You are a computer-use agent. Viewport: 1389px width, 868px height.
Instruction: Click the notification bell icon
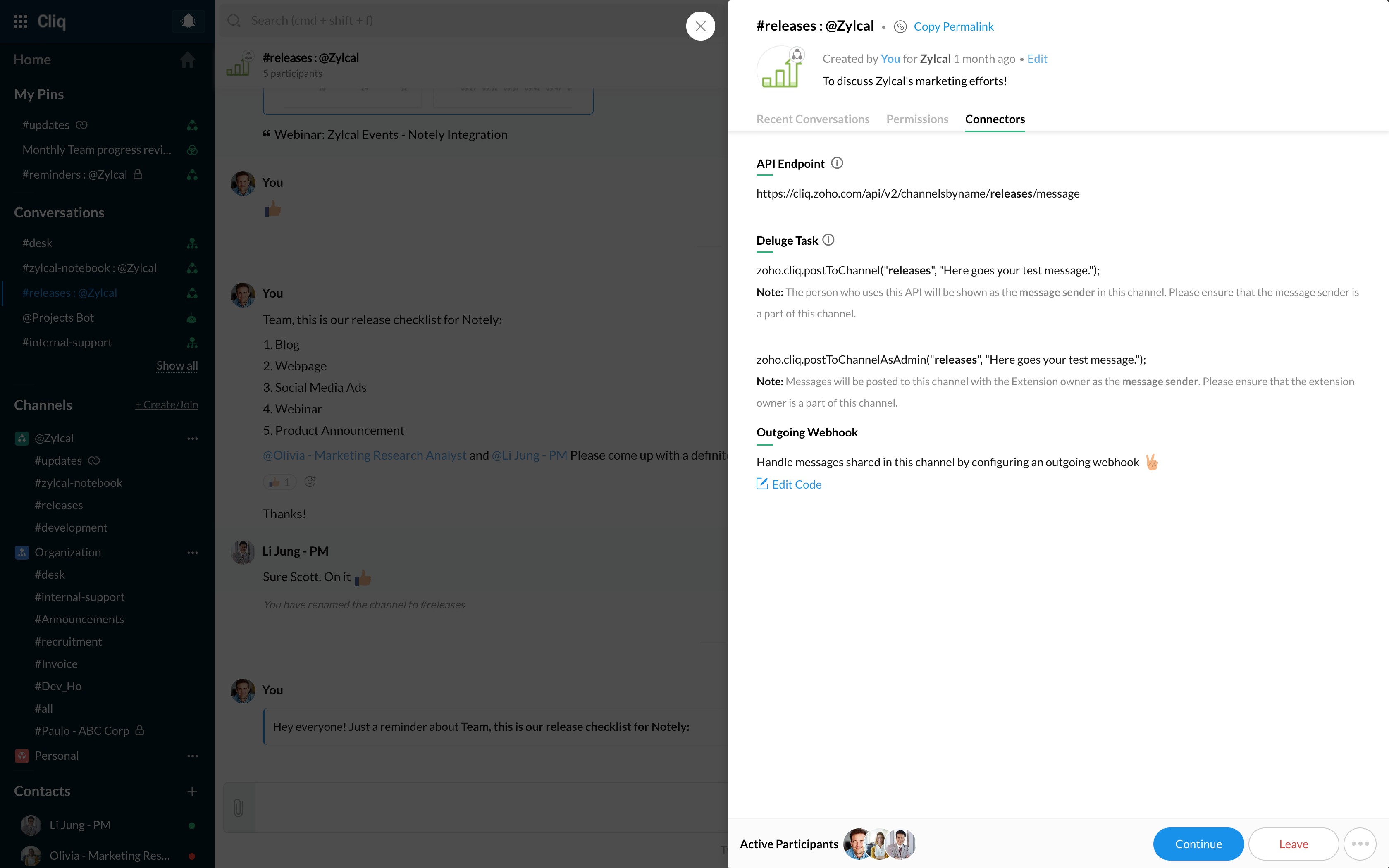pyautogui.click(x=188, y=21)
